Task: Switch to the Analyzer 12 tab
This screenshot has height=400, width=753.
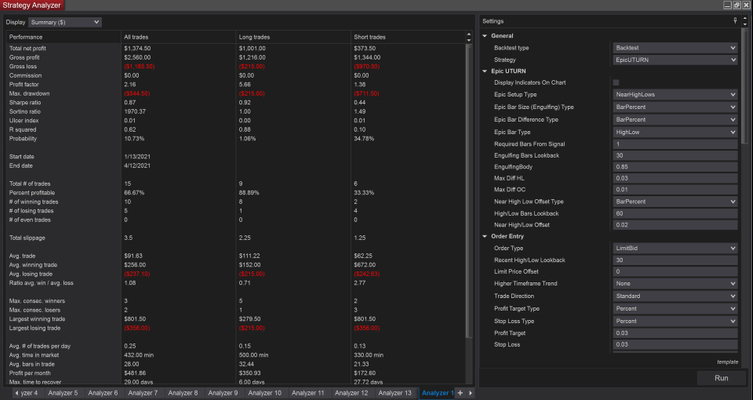Action: pos(352,393)
